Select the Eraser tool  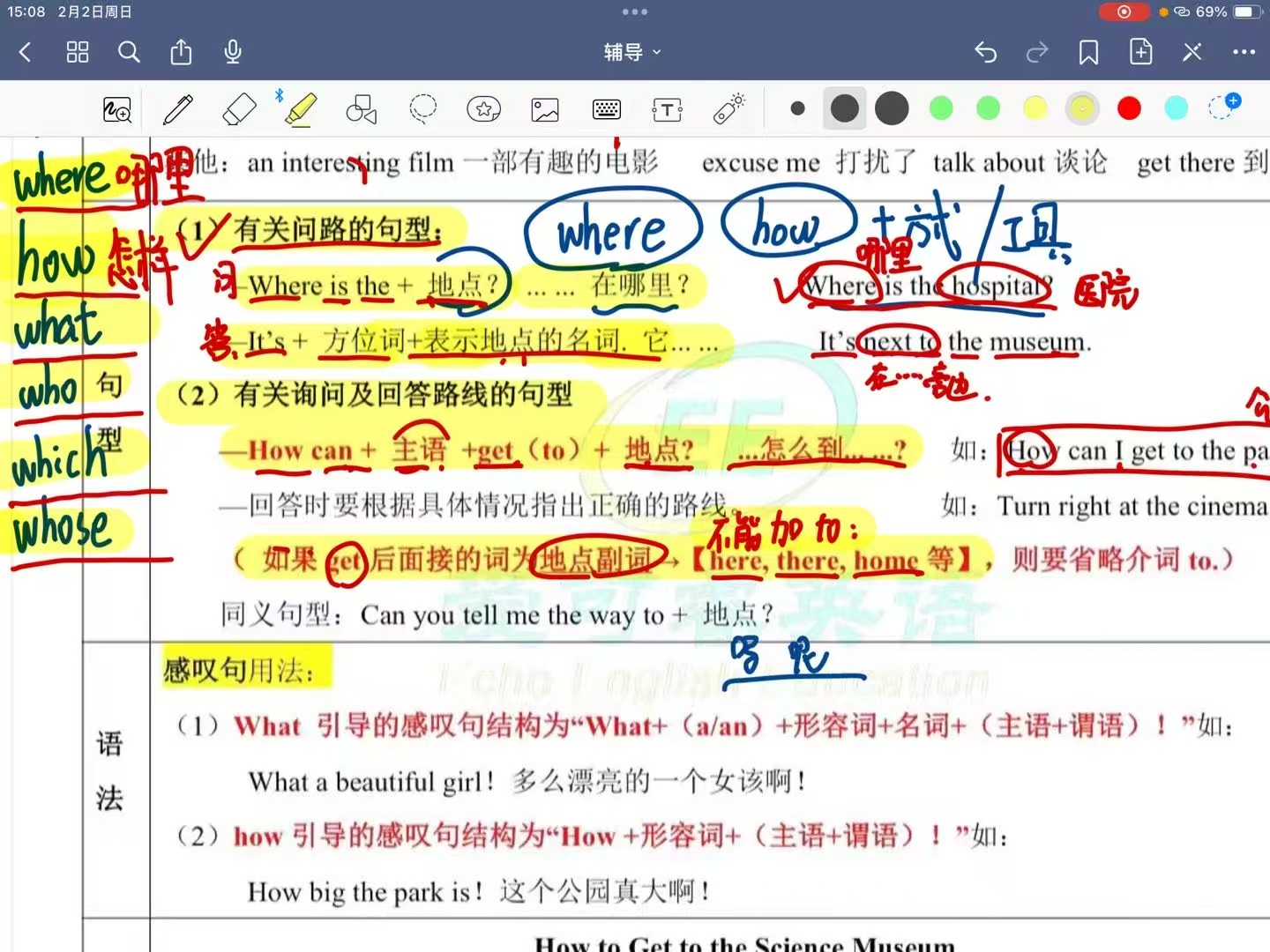coord(239,109)
